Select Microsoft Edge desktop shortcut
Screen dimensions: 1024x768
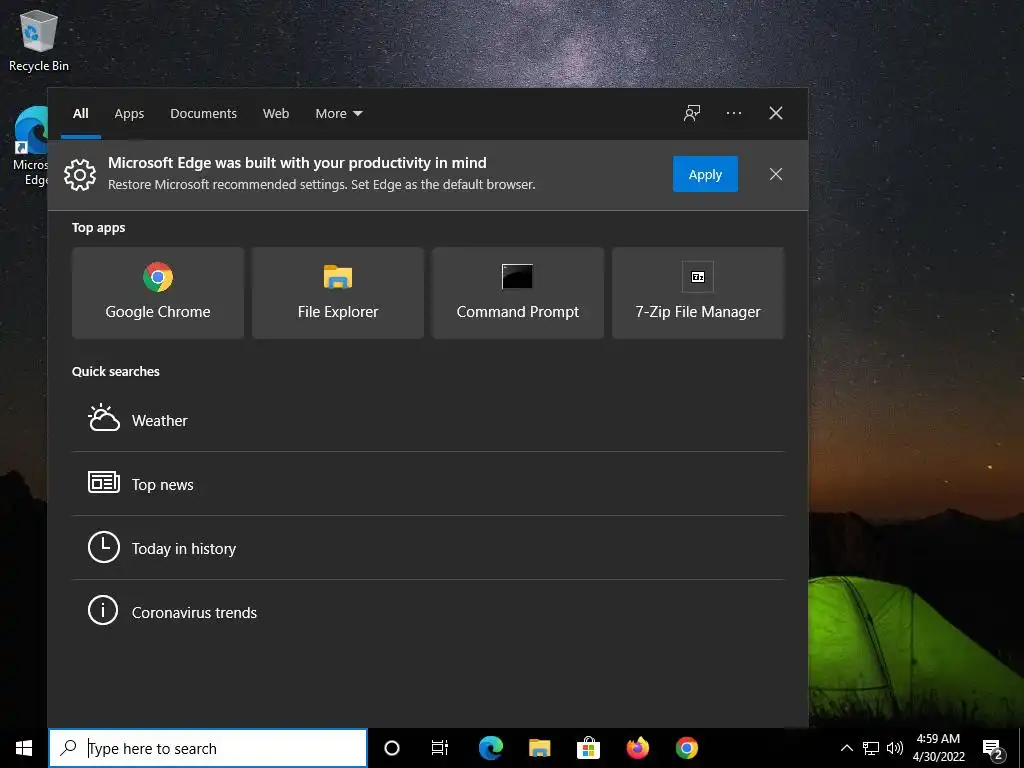point(30,147)
